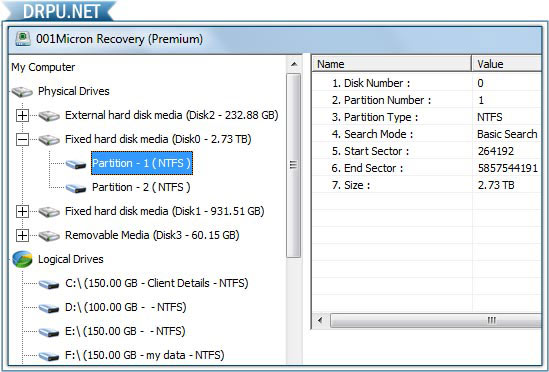Select F:\ (150.00 GB - my data - NTFS)

tap(145, 355)
